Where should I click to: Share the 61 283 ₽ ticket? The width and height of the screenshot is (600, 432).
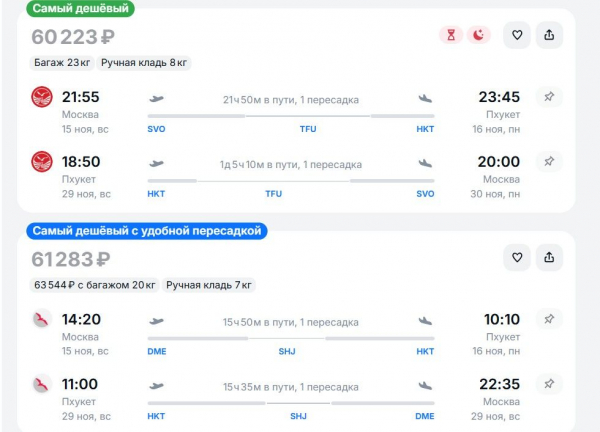[x=549, y=258]
